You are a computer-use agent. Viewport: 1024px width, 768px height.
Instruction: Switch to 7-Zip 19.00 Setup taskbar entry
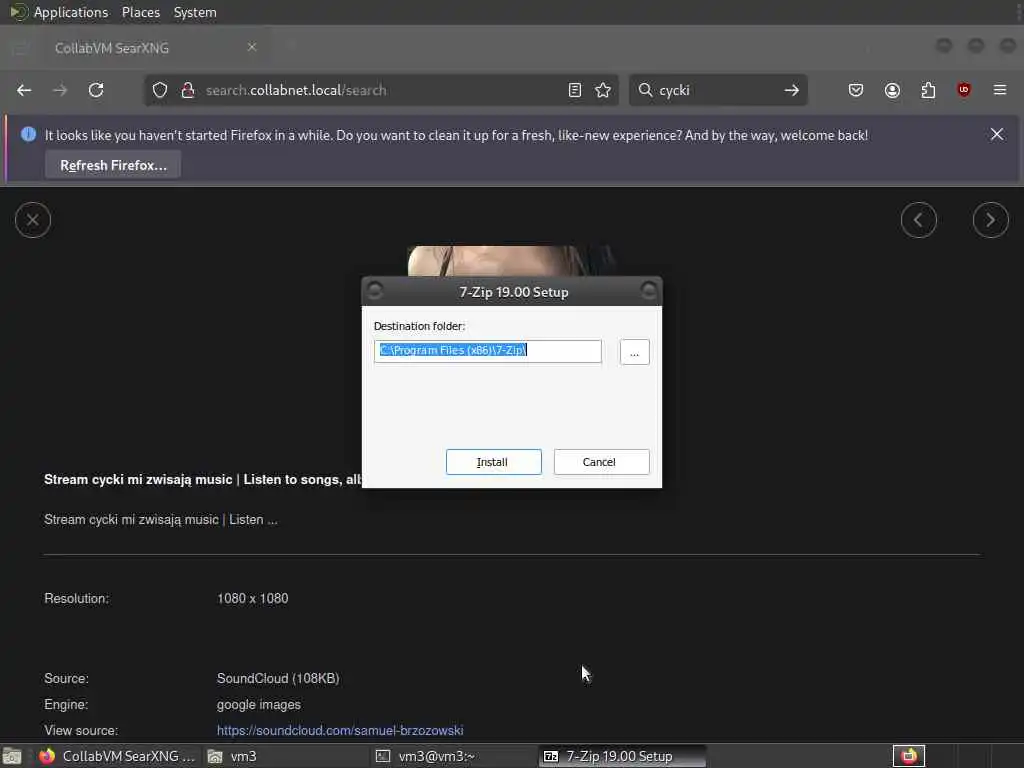pos(622,756)
